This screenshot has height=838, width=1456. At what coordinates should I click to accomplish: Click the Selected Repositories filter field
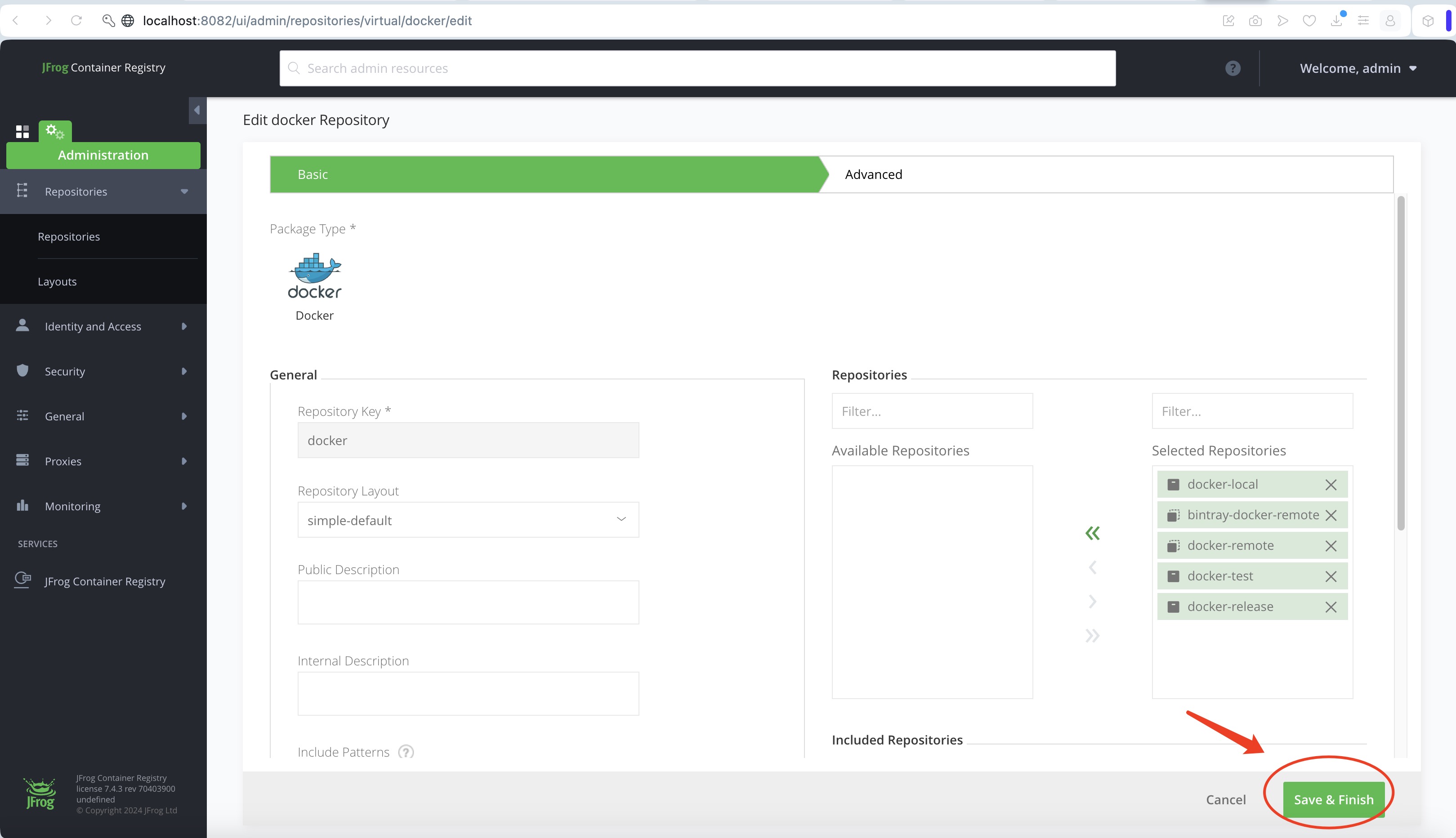(1252, 411)
